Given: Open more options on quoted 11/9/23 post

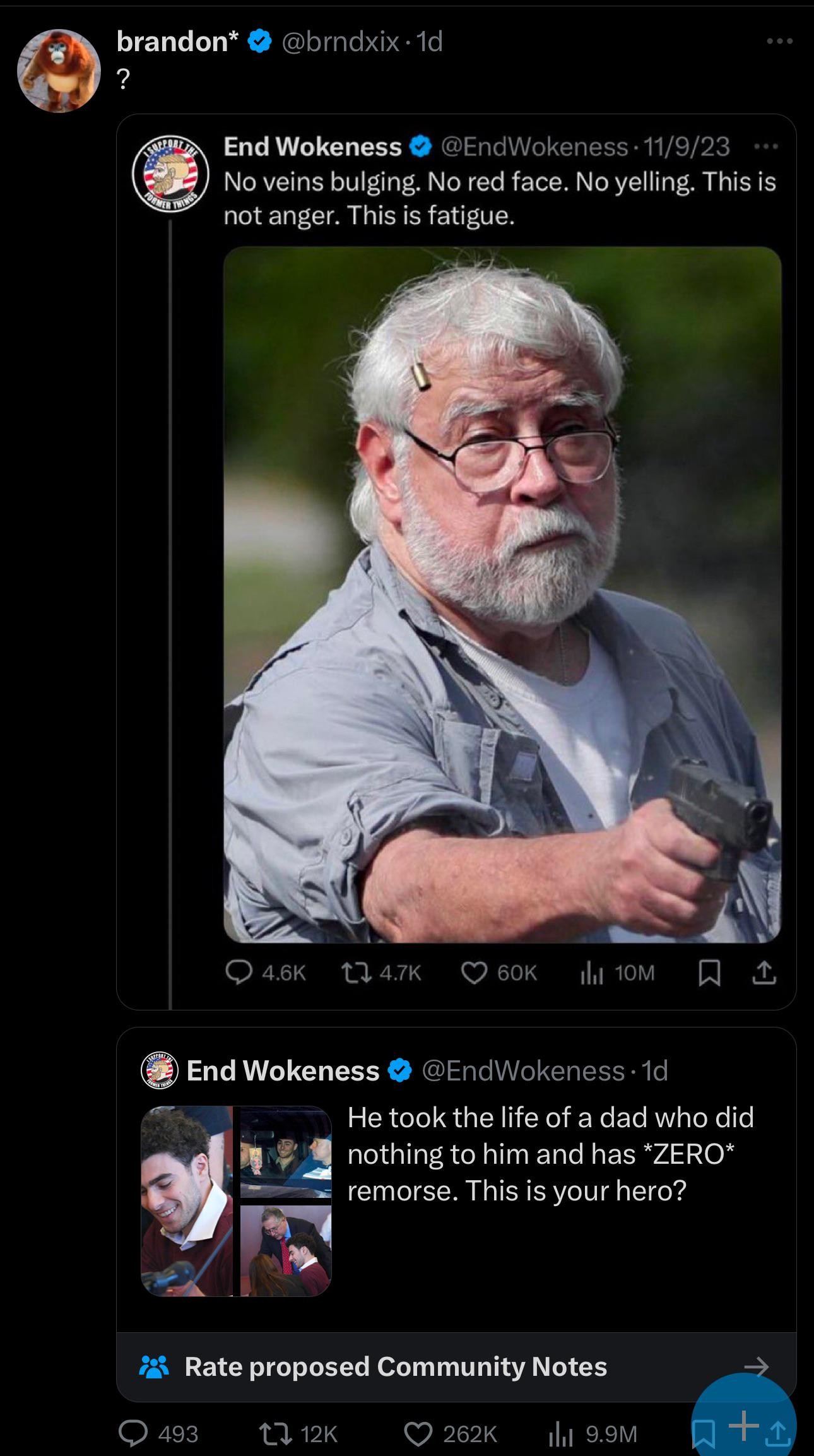Looking at the screenshot, I should coord(766,146).
